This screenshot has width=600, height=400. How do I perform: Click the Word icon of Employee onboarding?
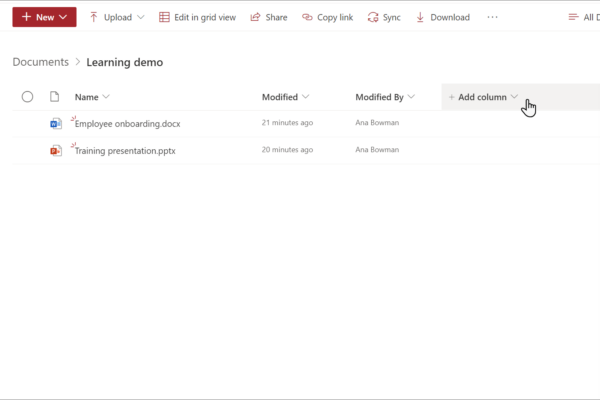pyautogui.click(x=56, y=124)
